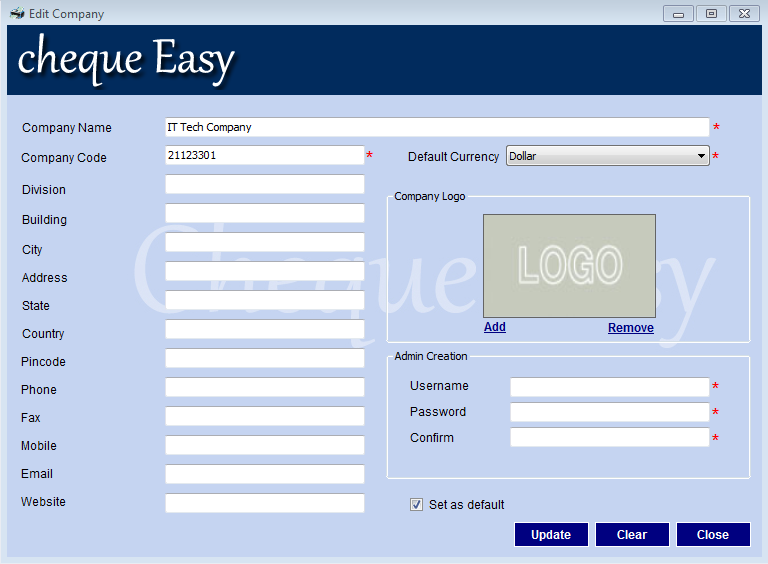Click into the Mobile field

click(x=264, y=445)
